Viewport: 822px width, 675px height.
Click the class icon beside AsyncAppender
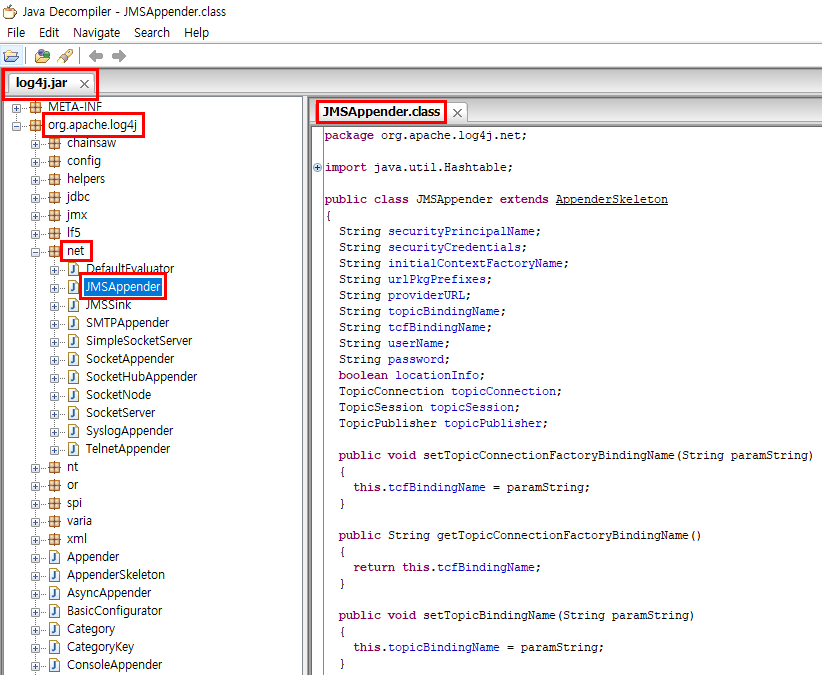pyautogui.click(x=55, y=593)
